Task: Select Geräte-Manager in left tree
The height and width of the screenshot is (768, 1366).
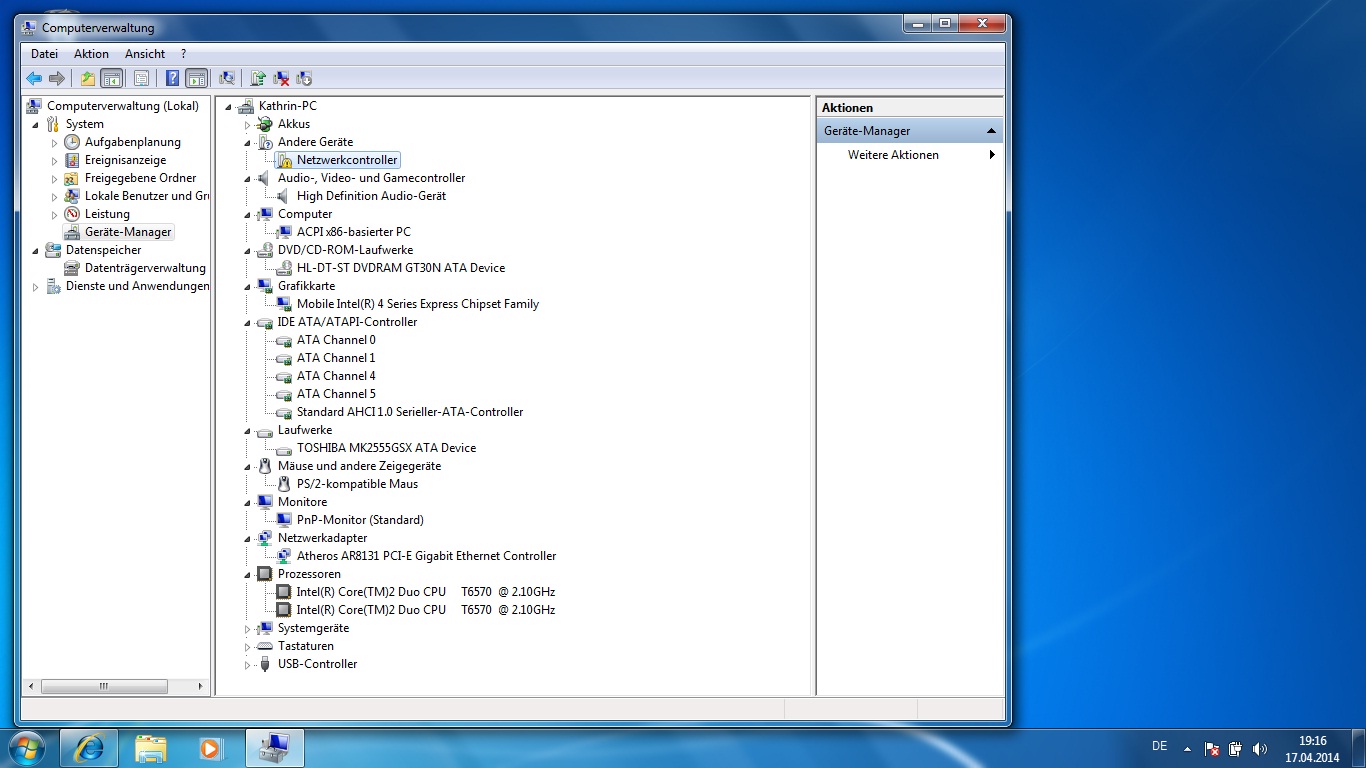Action: (128, 232)
